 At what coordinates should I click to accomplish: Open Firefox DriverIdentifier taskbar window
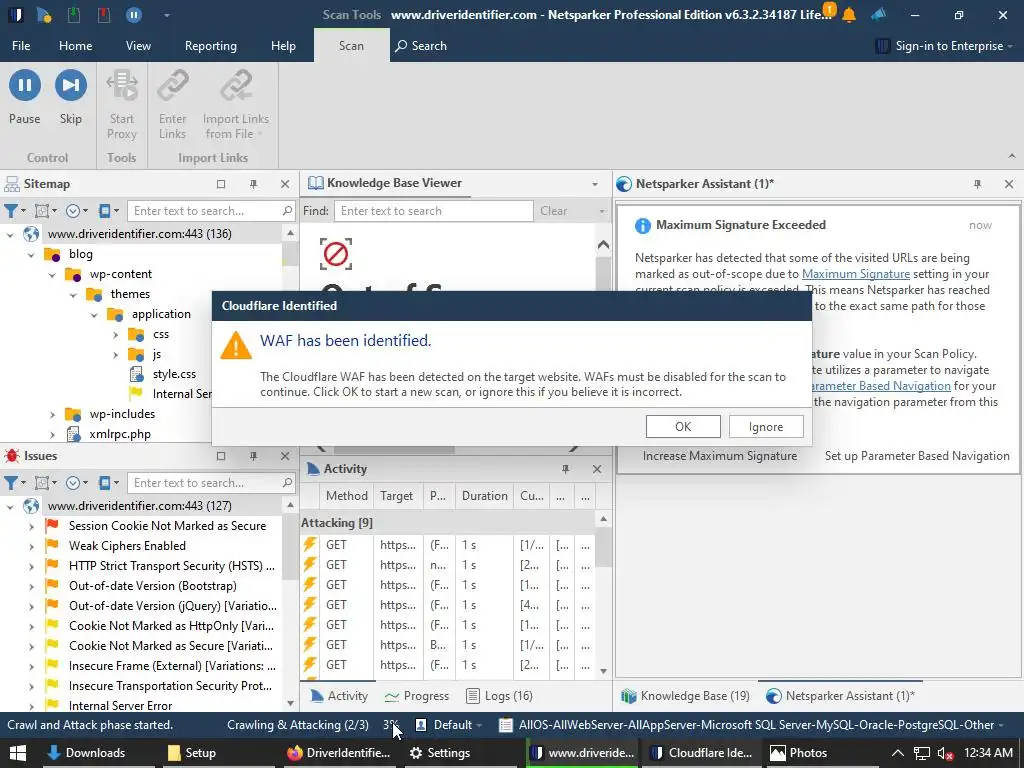point(338,753)
